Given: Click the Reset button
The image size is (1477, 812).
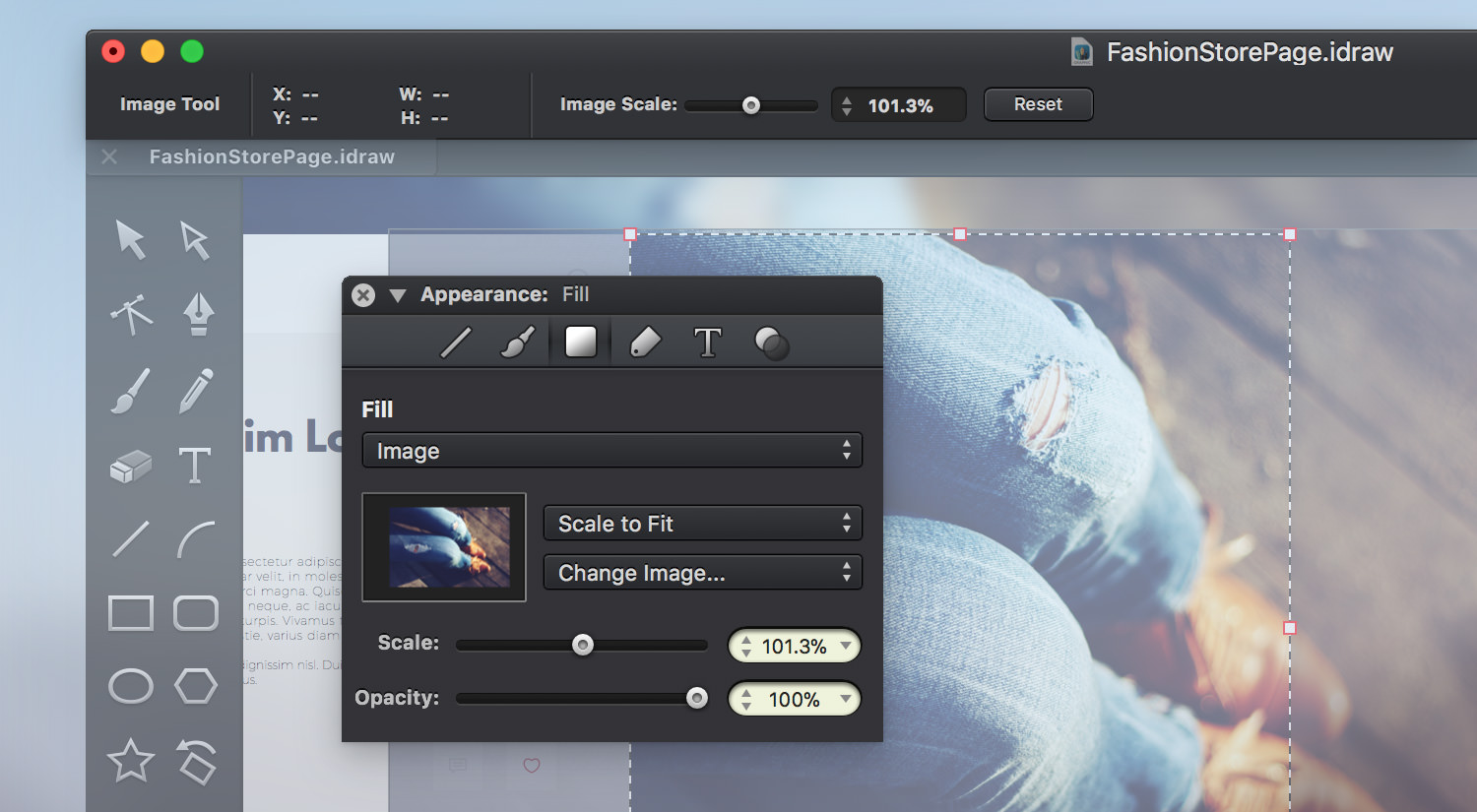Looking at the screenshot, I should [1038, 104].
